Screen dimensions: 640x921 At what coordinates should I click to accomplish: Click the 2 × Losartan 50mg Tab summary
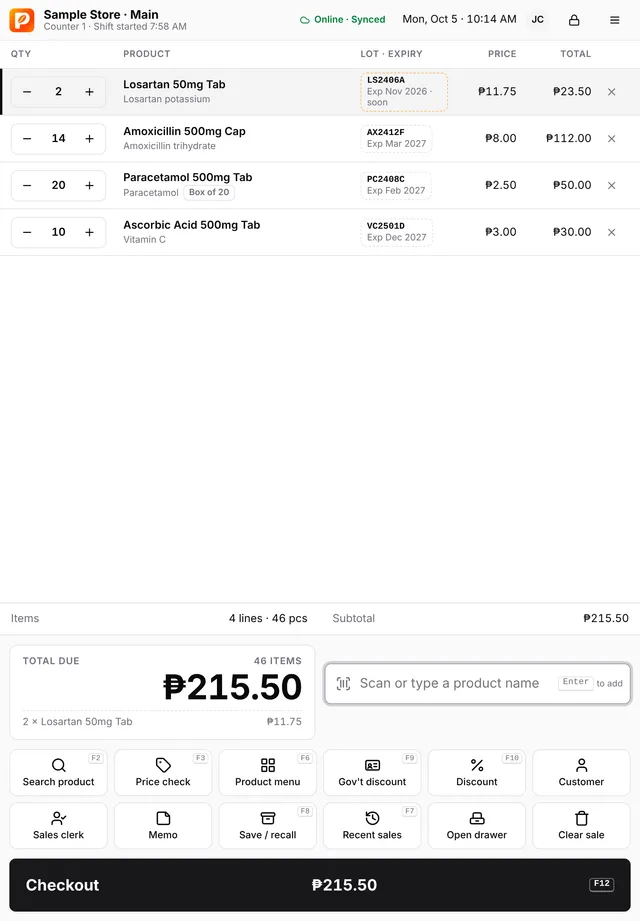click(x=78, y=722)
